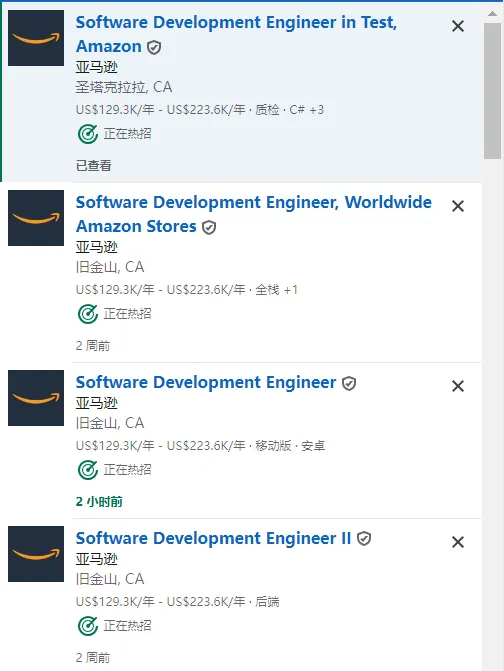This screenshot has height=671, width=504.
Task: Open Software Development Engineer, Worldwide Amazon Stores link
Action: tap(254, 214)
